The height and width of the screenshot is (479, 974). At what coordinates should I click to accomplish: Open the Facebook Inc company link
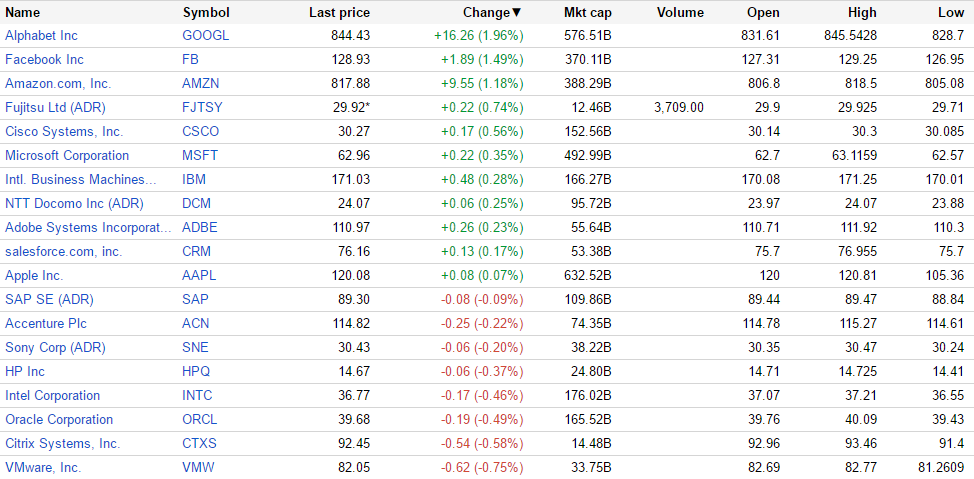[44, 59]
